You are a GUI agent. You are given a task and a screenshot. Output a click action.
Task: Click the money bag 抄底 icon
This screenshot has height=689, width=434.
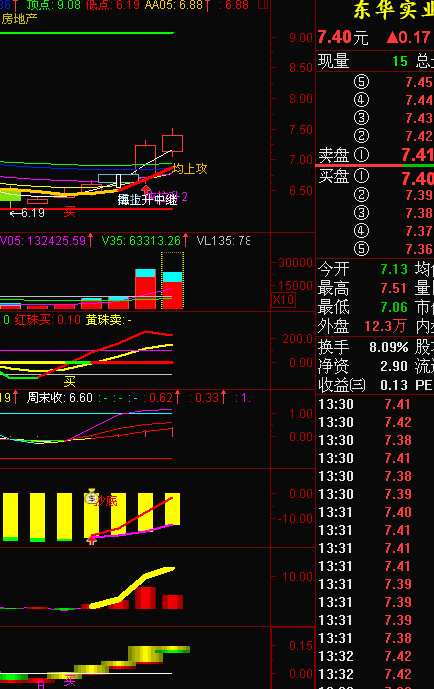click(91, 497)
